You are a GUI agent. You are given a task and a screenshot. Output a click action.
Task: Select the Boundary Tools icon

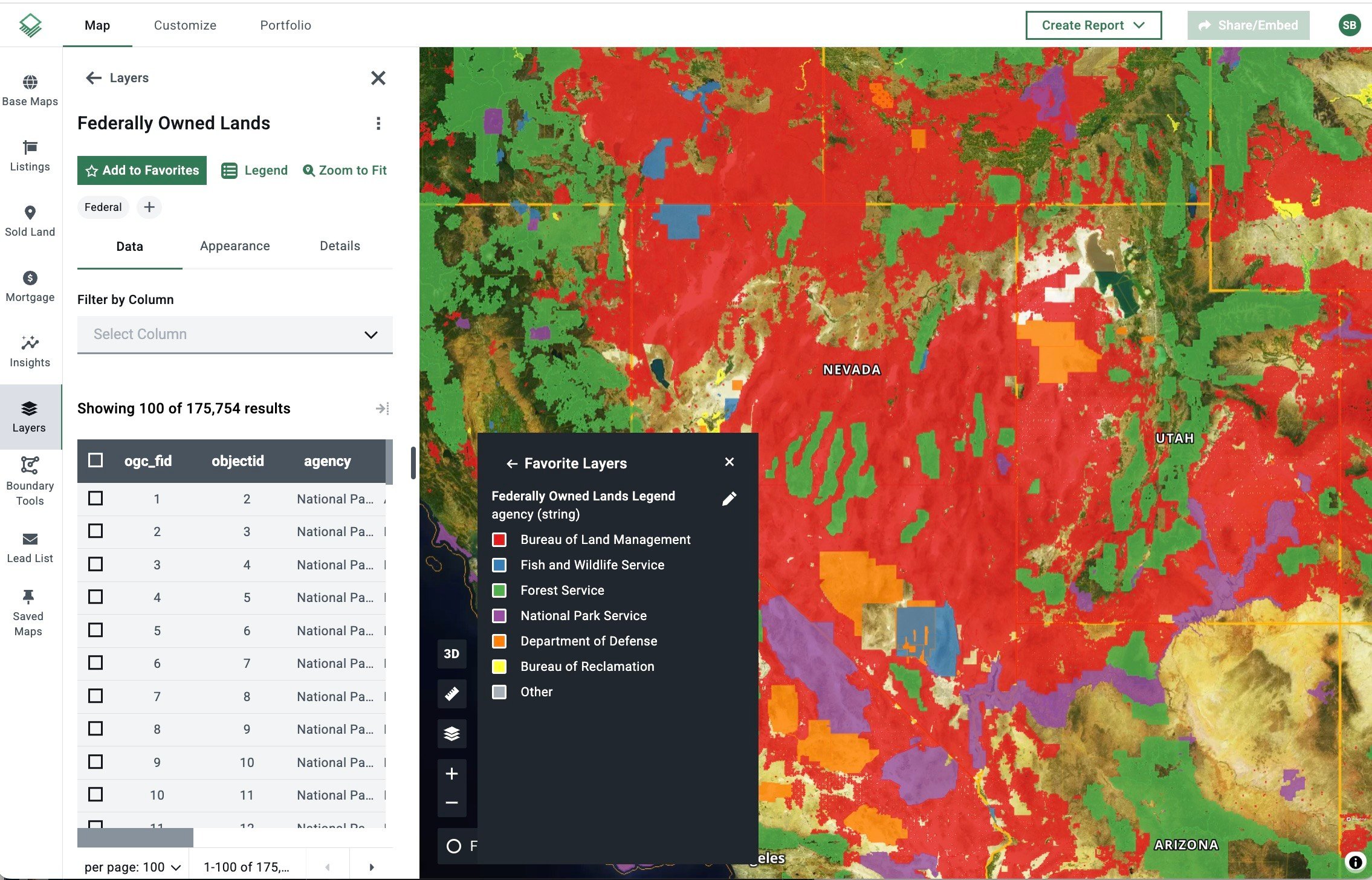(30, 479)
